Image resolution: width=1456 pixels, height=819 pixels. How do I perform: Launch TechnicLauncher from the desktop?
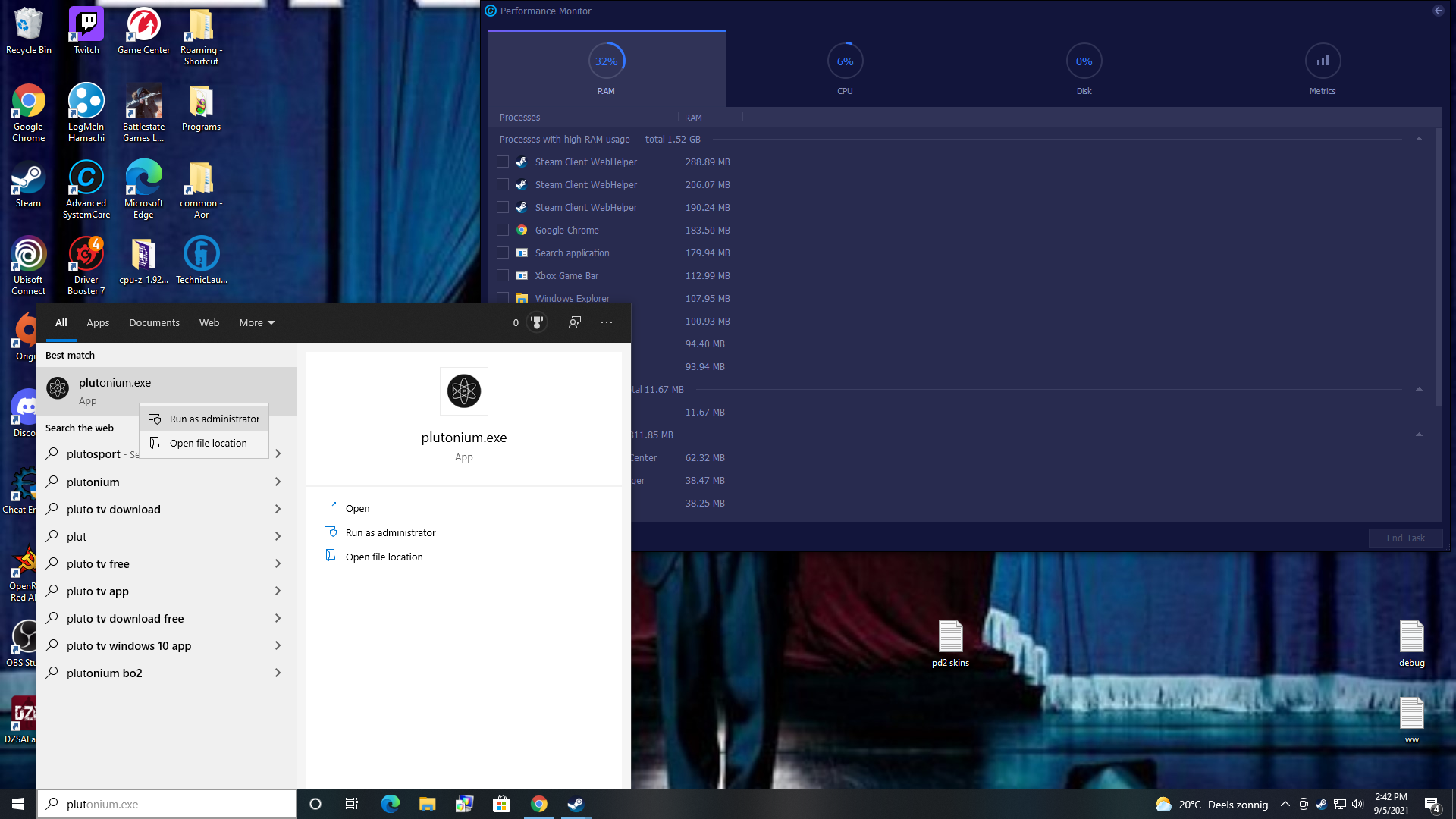(201, 260)
